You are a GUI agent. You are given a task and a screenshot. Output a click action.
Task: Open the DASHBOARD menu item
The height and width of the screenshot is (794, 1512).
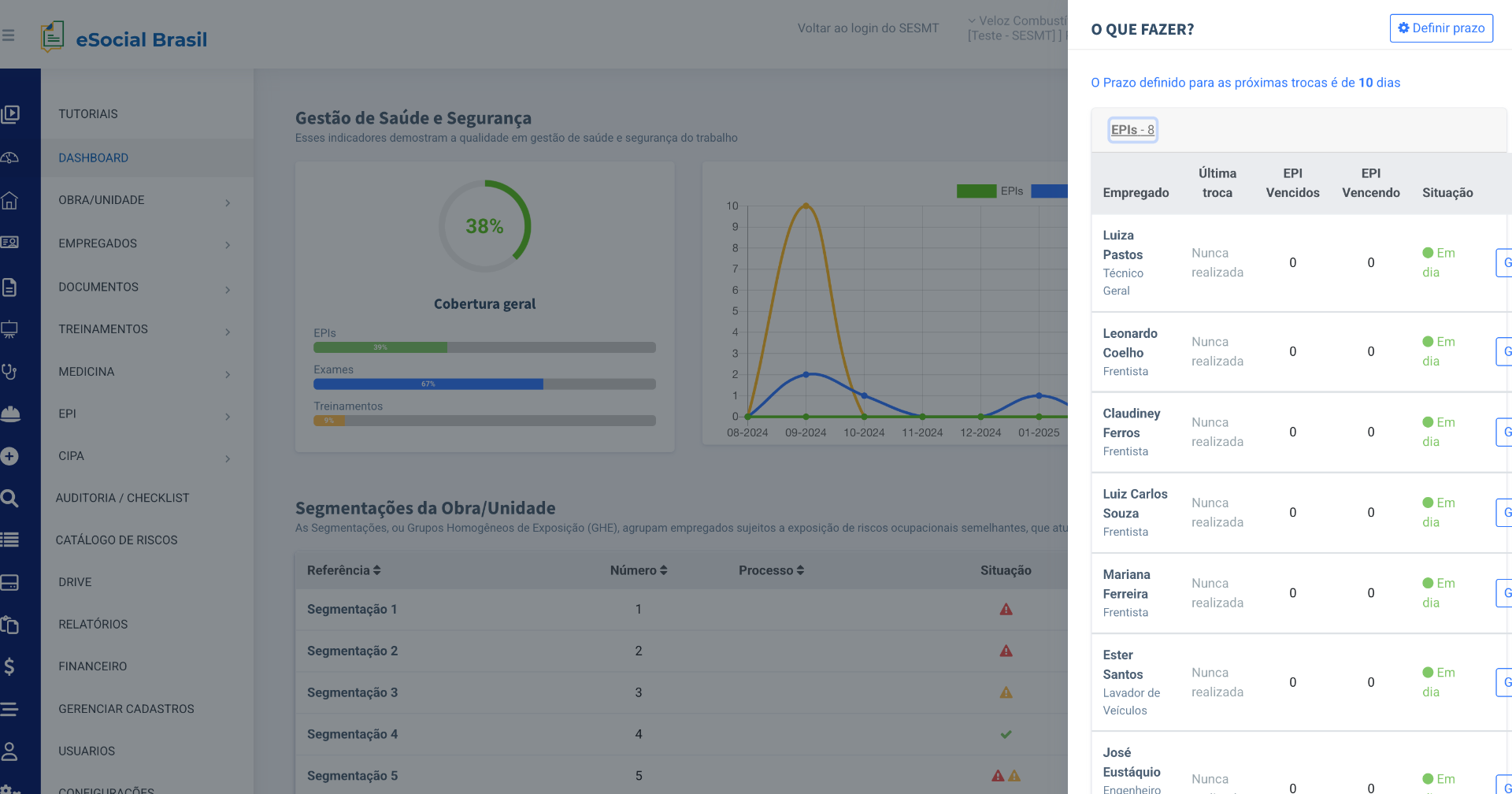tap(93, 158)
